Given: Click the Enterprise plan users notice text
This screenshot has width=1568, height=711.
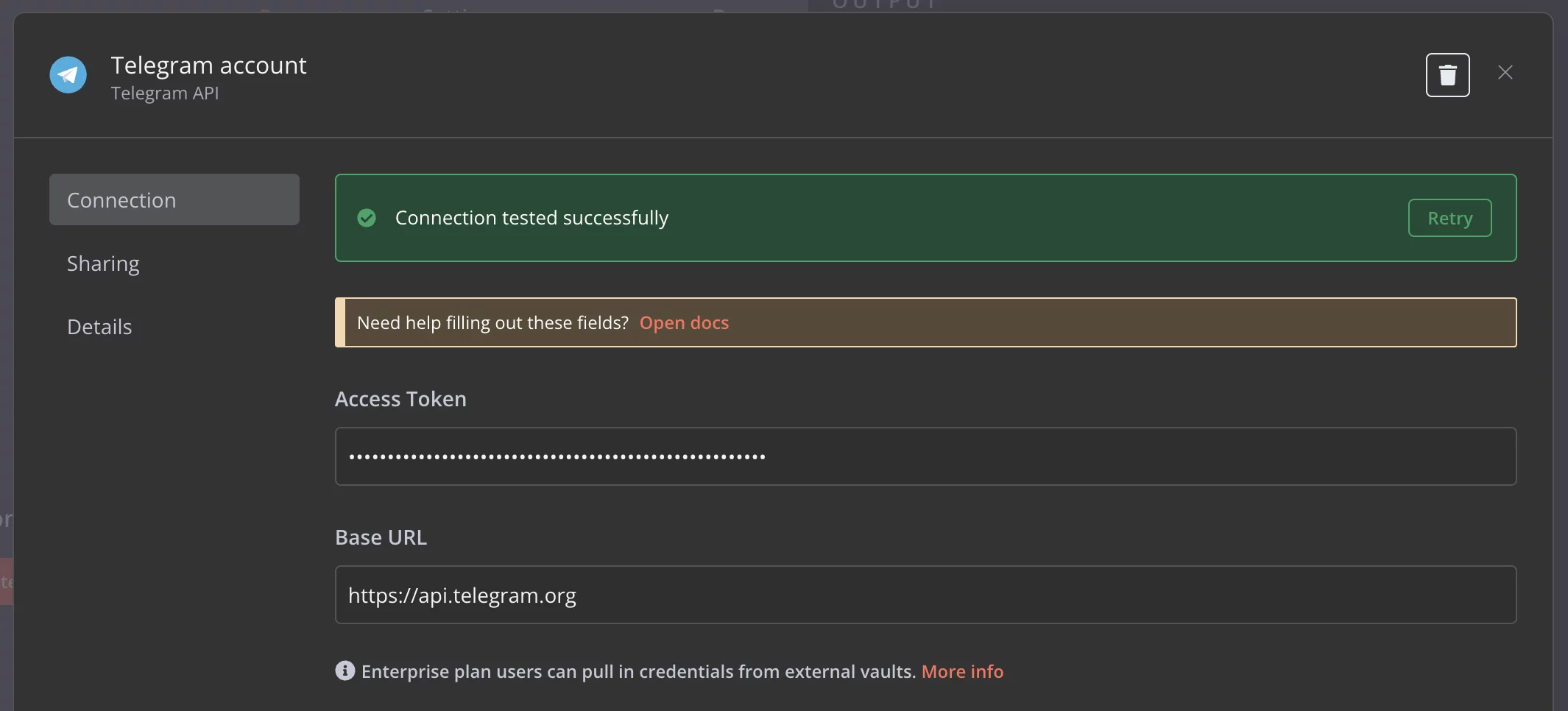Looking at the screenshot, I should 638,671.
